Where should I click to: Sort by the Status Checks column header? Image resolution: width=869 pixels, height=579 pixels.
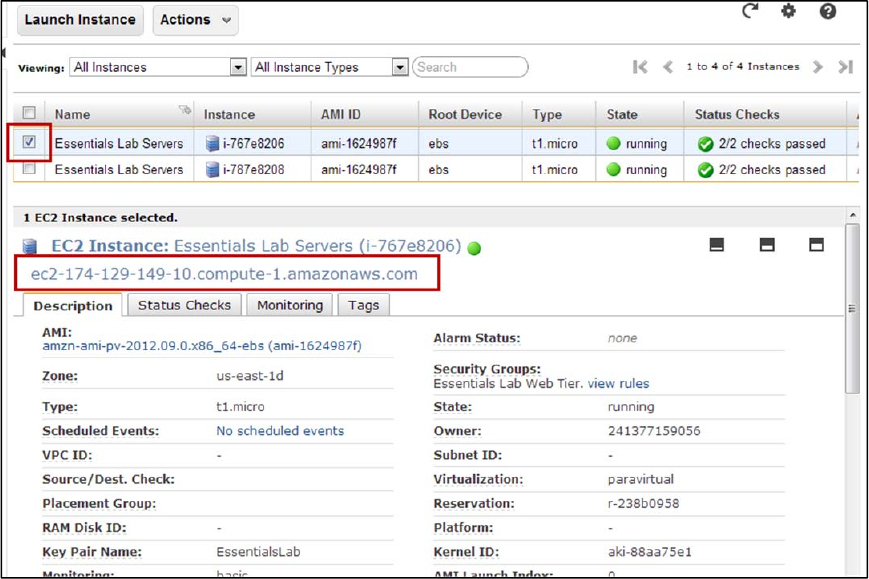(x=765, y=114)
